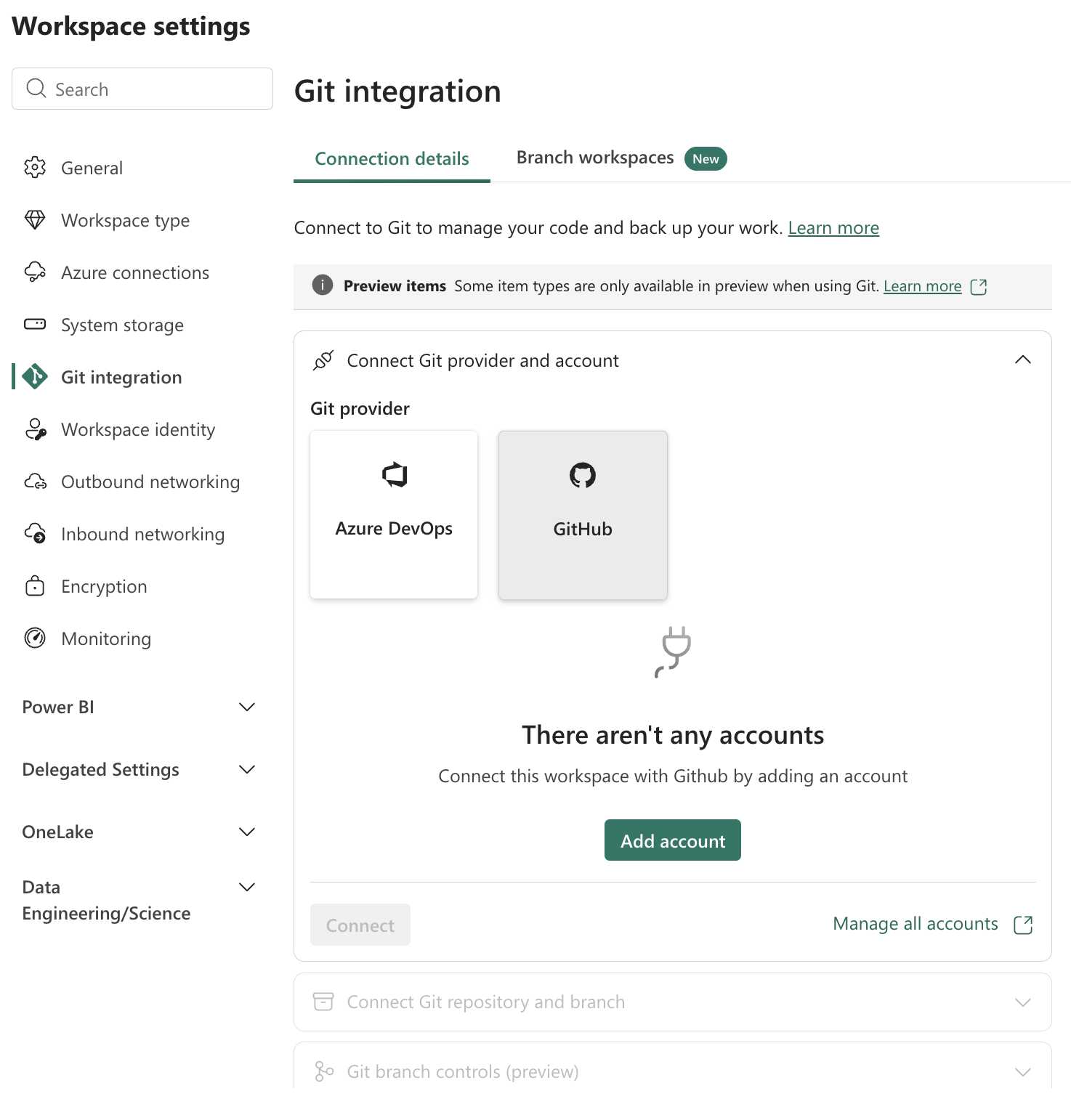Click the System storage drive icon

click(x=35, y=324)
